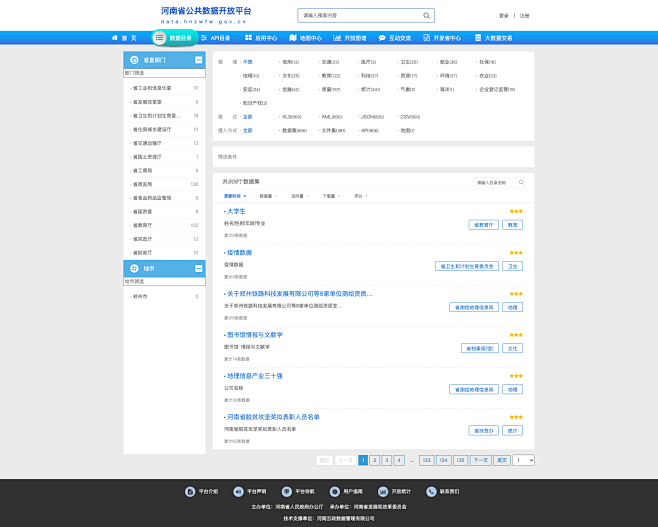The width and height of the screenshot is (658, 527).
Task: Click the 登录 link at top right
Action: pyautogui.click(x=504, y=16)
